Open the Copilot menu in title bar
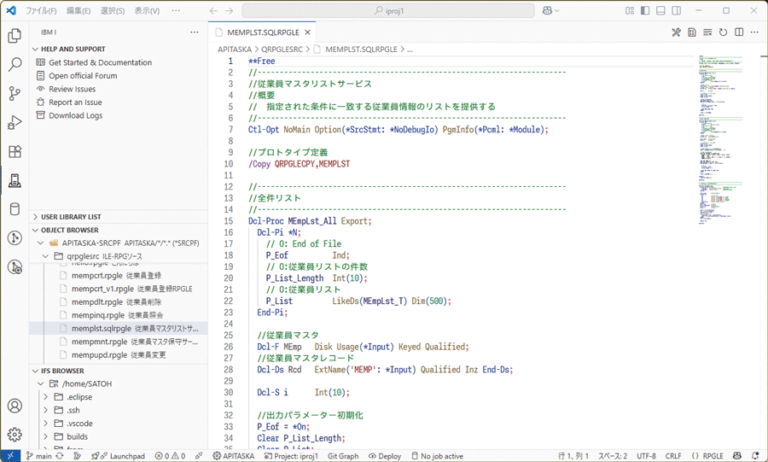768x462 pixels. (x=551, y=10)
